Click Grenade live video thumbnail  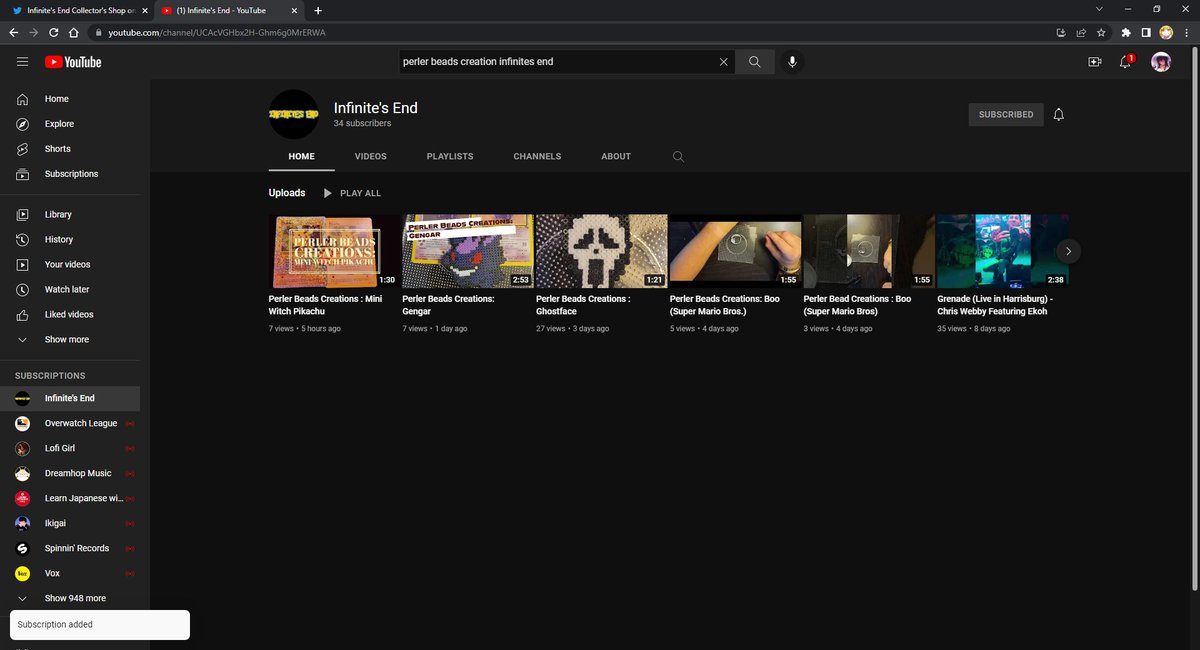click(x=1002, y=251)
